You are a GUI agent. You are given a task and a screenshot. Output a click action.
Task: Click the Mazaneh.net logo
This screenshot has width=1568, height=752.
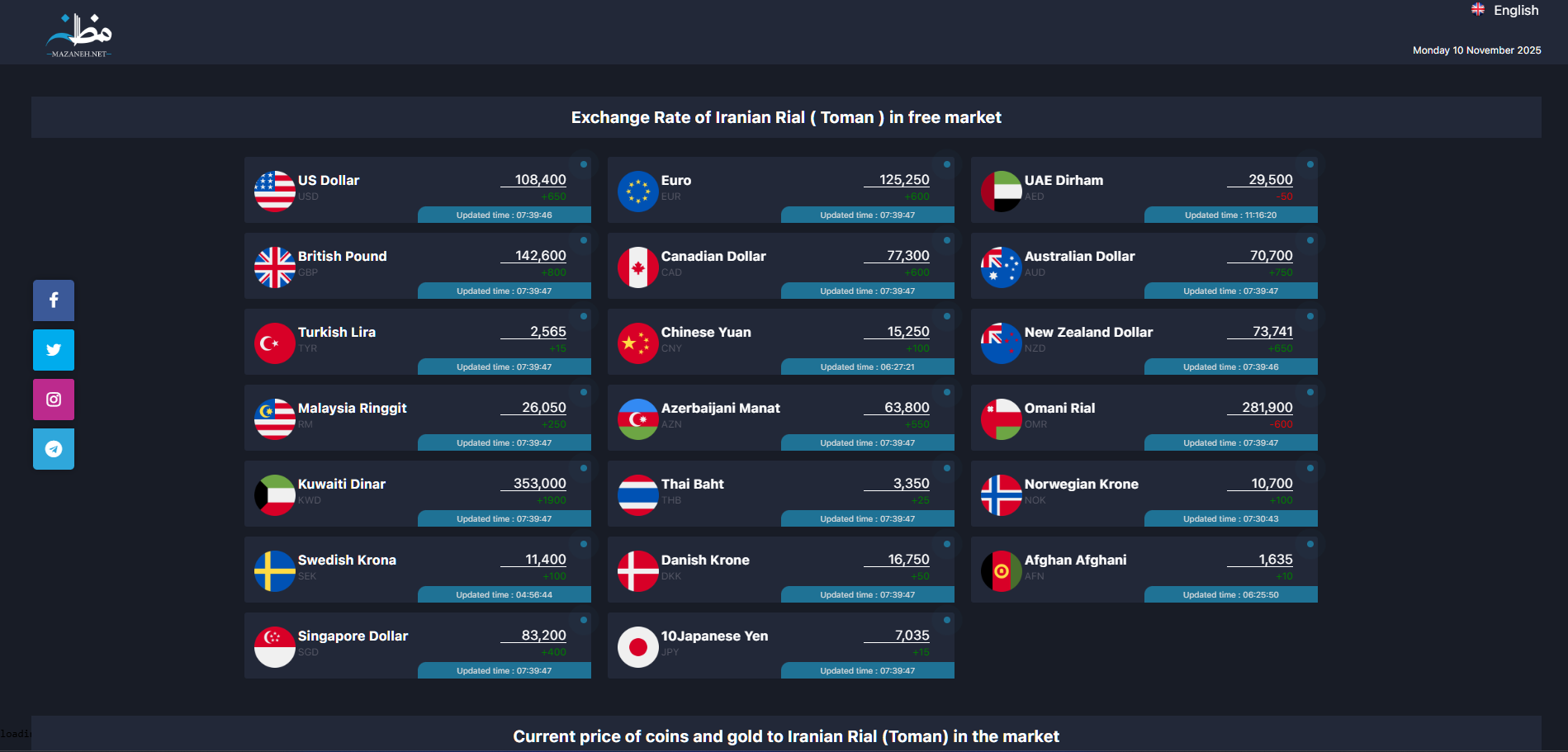[x=79, y=35]
